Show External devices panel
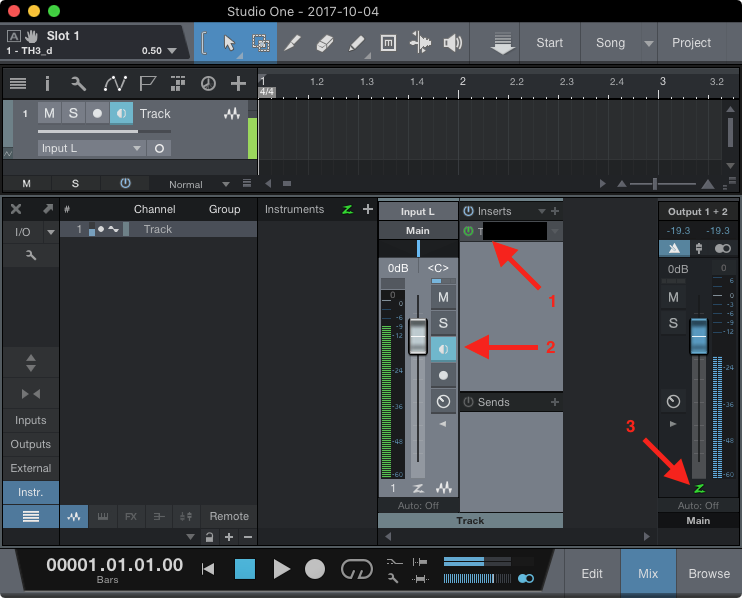 point(31,468)
